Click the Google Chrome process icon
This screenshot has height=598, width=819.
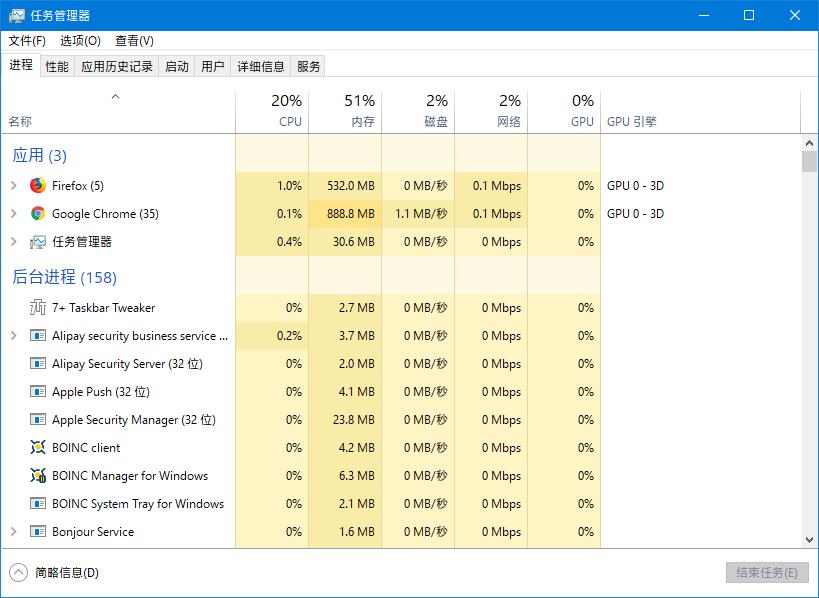[38, 213]
